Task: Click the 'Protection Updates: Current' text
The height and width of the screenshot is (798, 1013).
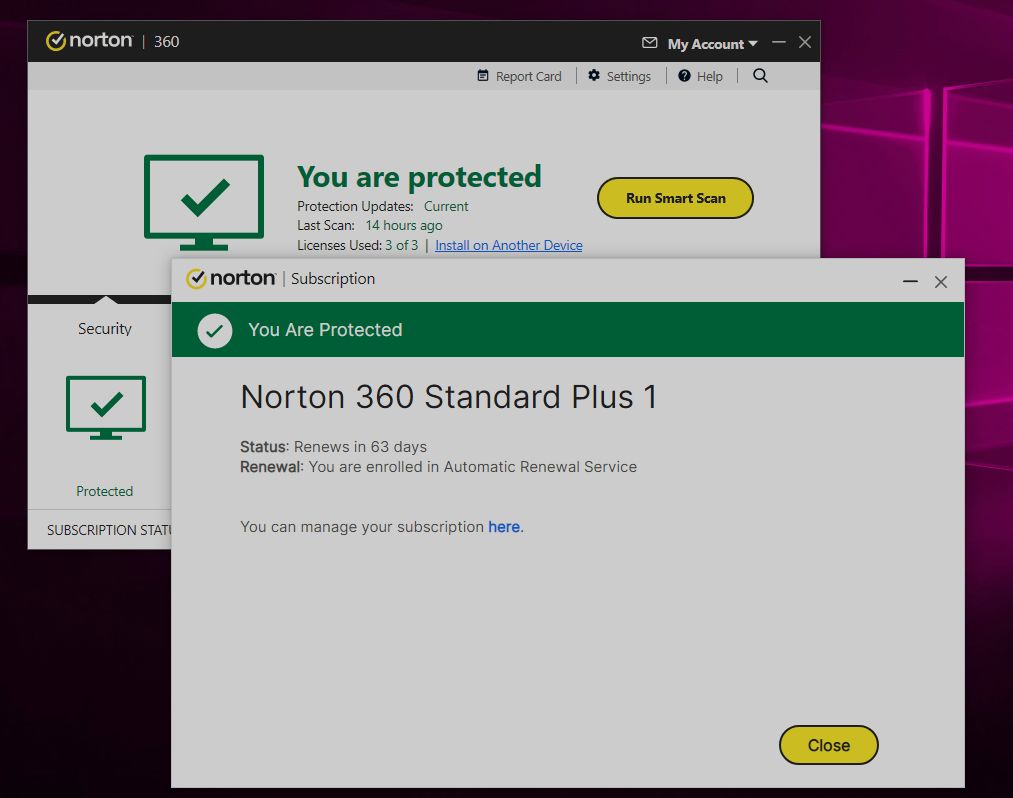Action: pos(382,206)
